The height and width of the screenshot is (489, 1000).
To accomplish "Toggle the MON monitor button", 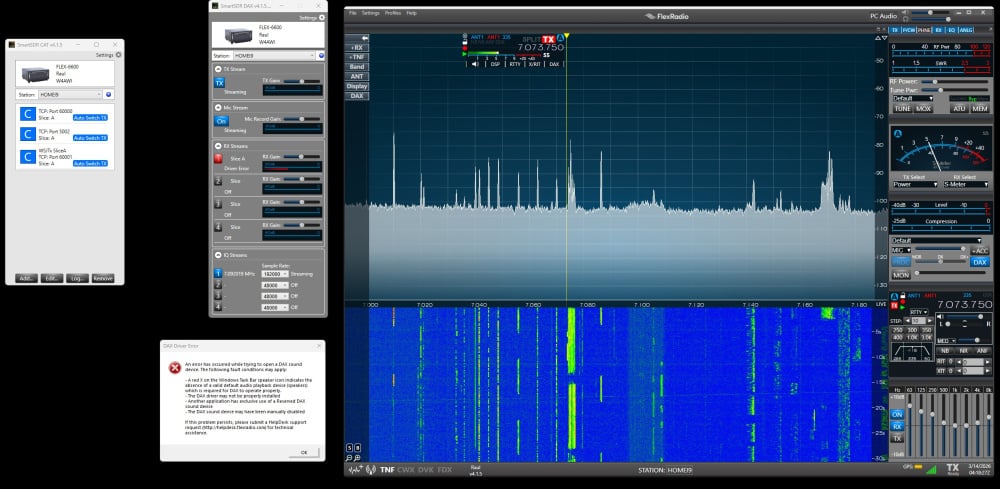I will [x=901, y=275].
